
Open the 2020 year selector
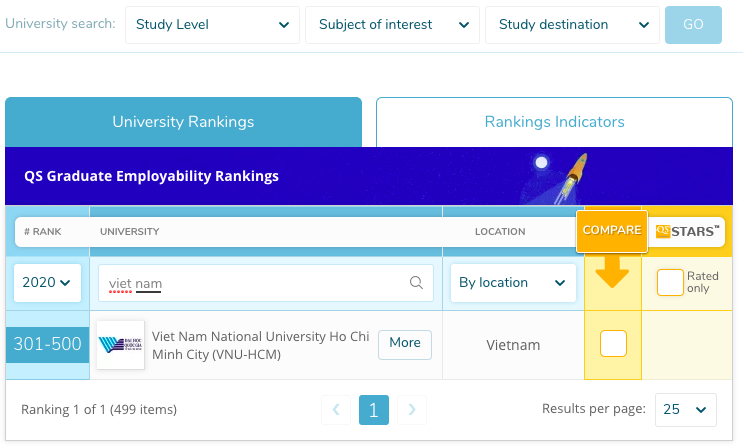tap(47, 283)
